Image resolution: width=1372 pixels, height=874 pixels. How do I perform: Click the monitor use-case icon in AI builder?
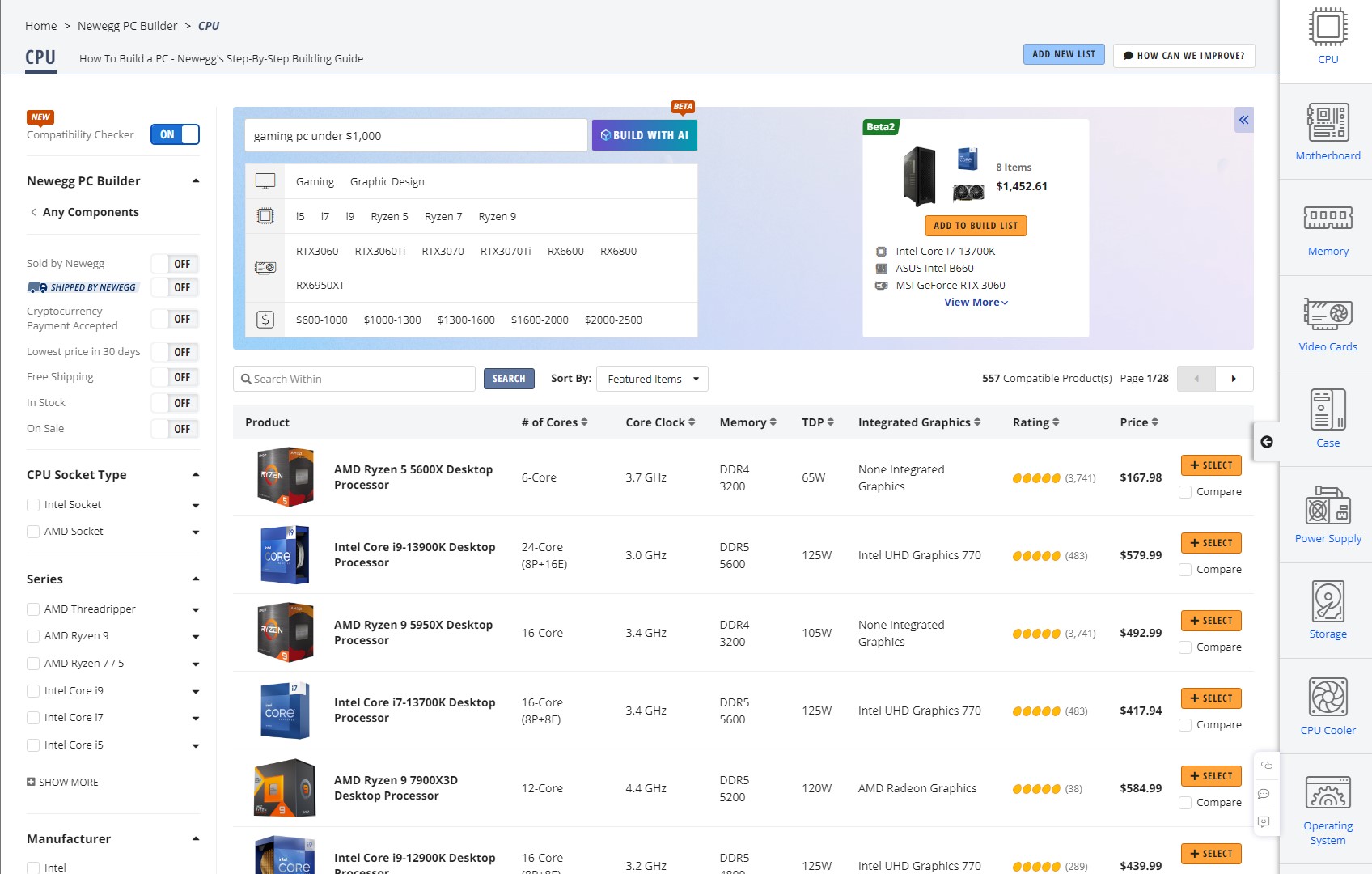click(x=265, y=181)
